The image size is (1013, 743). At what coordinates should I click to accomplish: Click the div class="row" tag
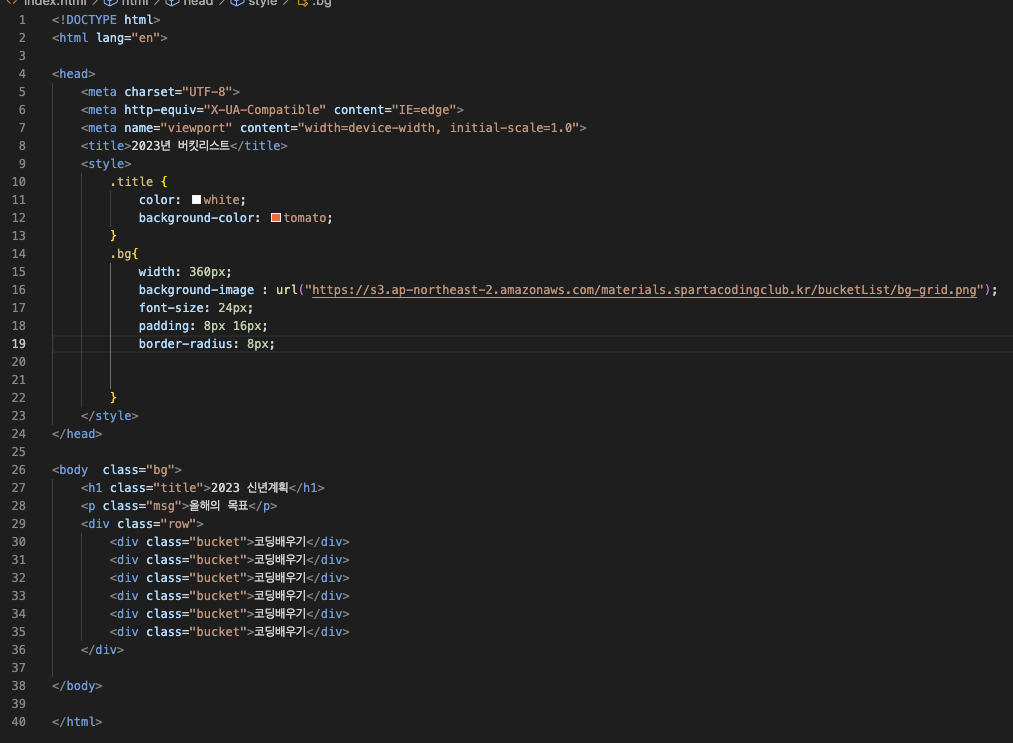tap(142, 524)
